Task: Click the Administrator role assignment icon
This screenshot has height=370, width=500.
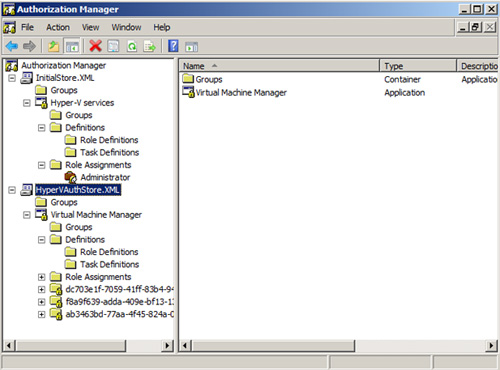Action: 71,177
